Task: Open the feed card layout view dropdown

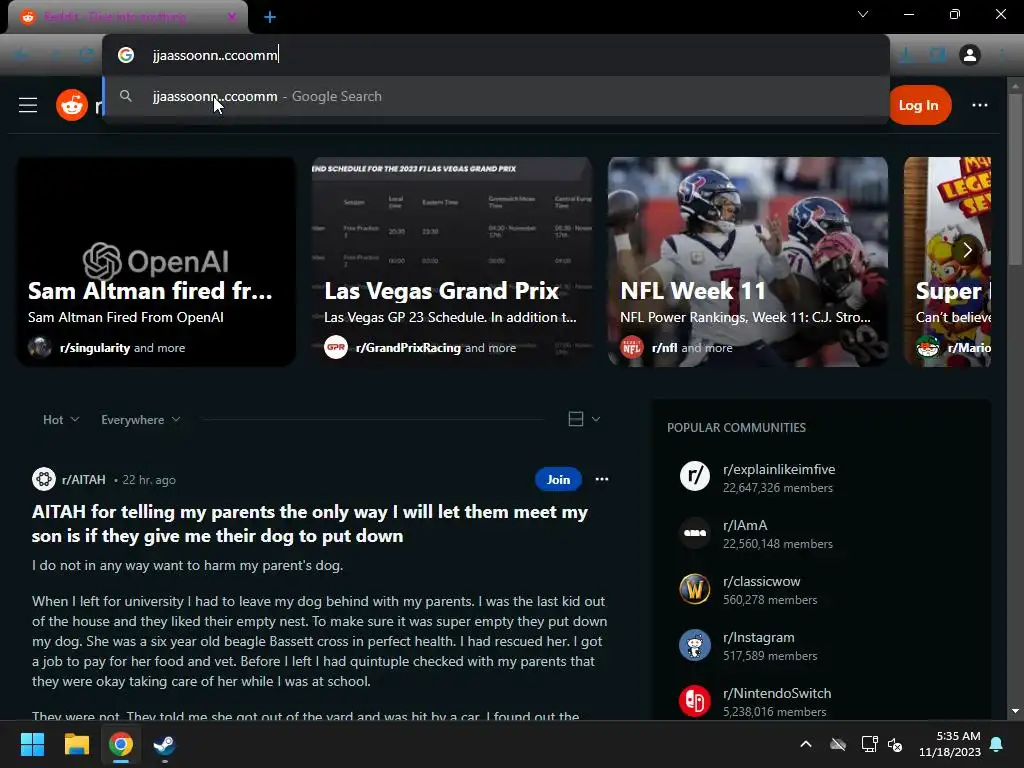Action: click(x=584, y=419)
